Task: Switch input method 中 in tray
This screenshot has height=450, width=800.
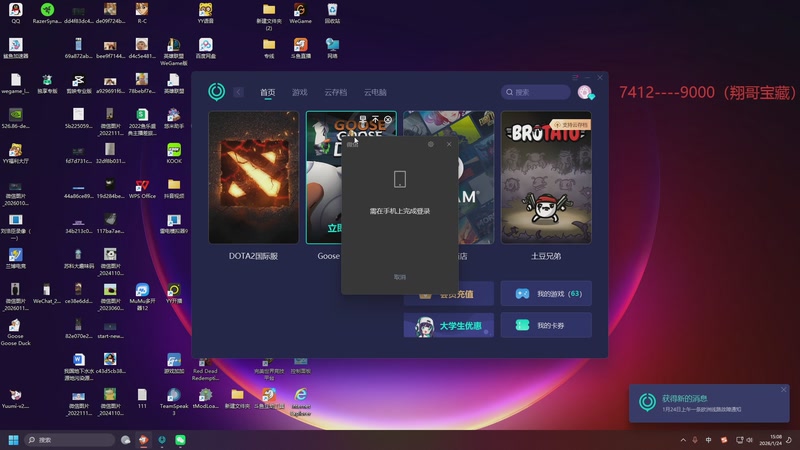Action: [709, 440]
